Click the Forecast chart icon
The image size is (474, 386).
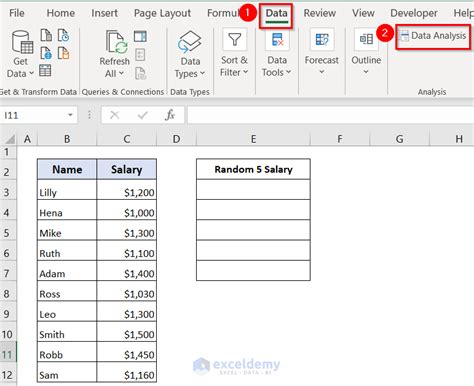click(x=322, y=40)
